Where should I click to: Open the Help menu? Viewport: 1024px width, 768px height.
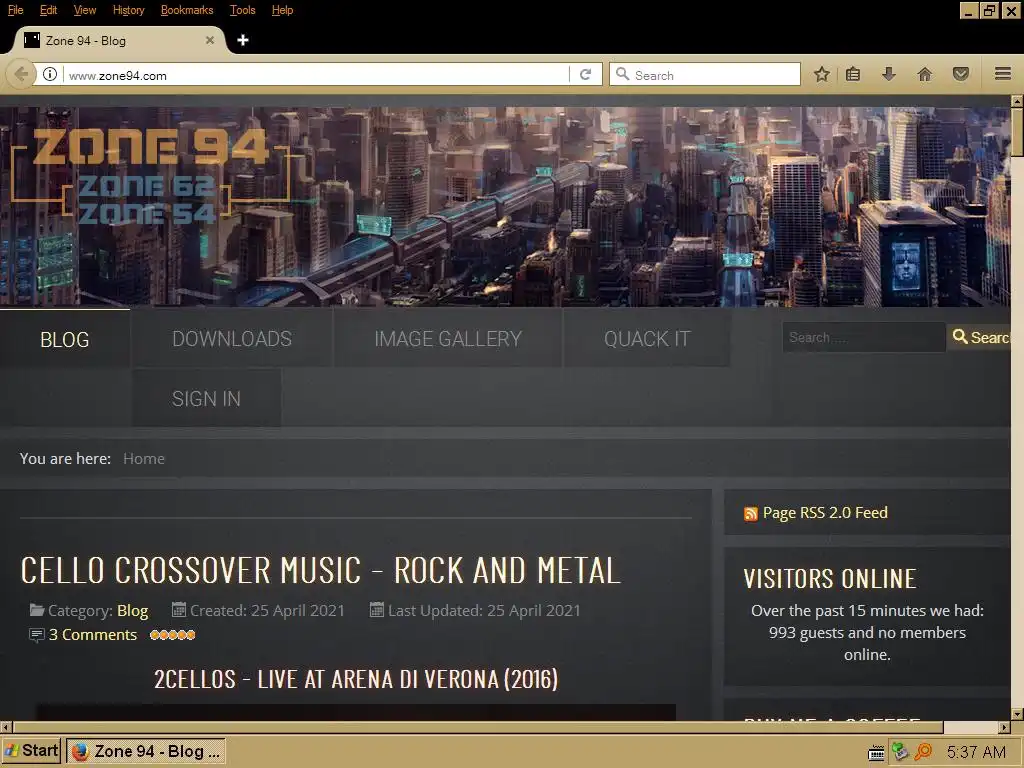point(282,10)
